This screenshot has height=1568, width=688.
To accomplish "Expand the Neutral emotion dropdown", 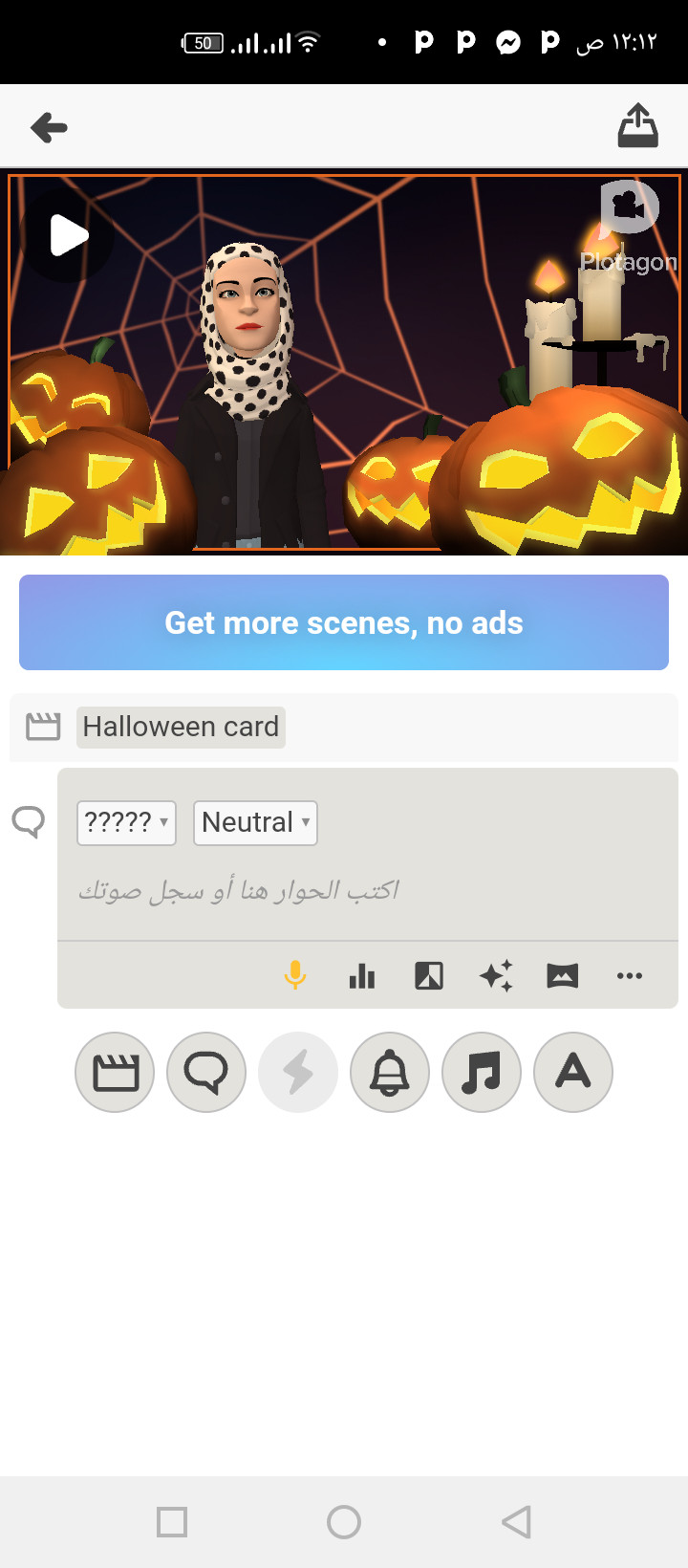I will pos(255,822).
